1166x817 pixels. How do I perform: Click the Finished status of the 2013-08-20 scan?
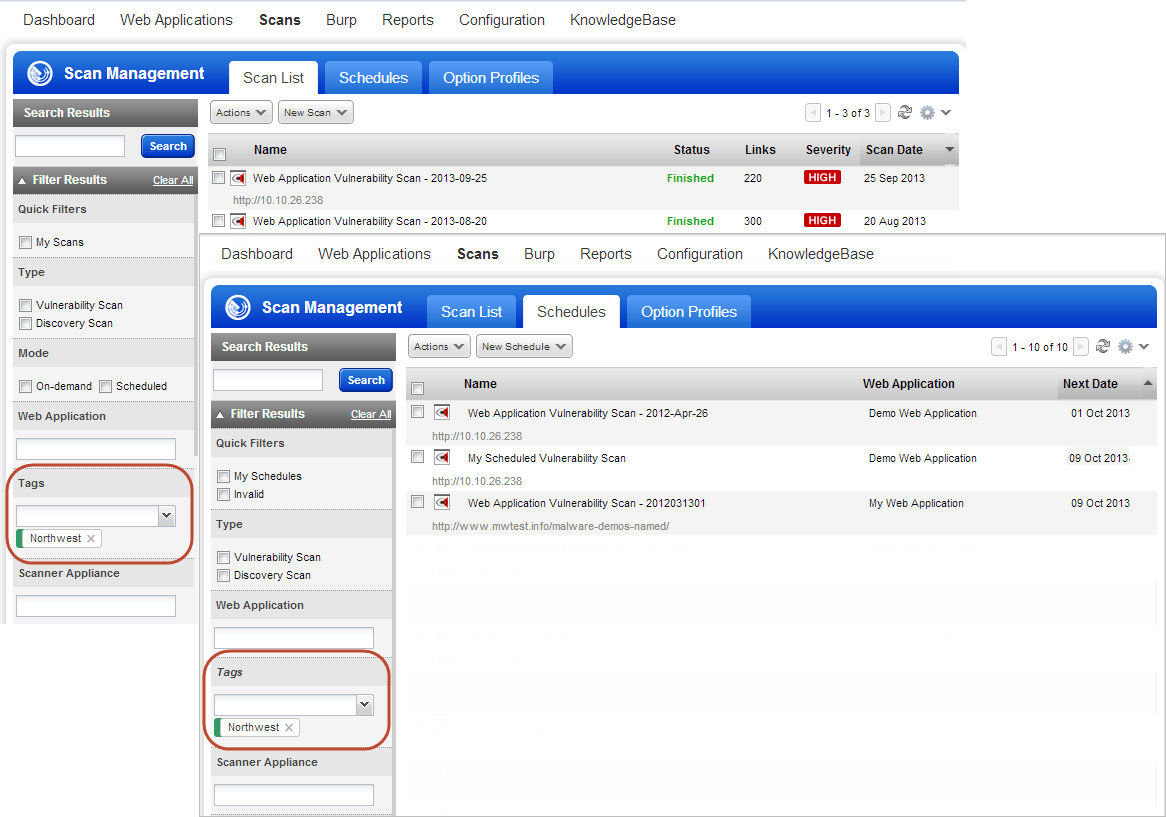click(690, 222)
